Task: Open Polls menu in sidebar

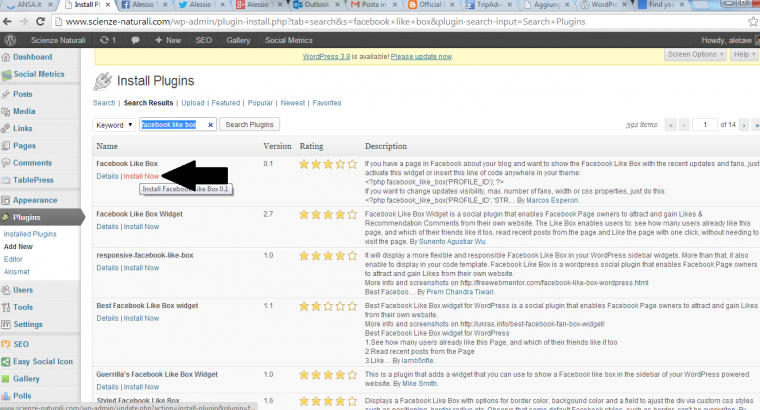Action: pyautogui.click(x=22, y=396)
